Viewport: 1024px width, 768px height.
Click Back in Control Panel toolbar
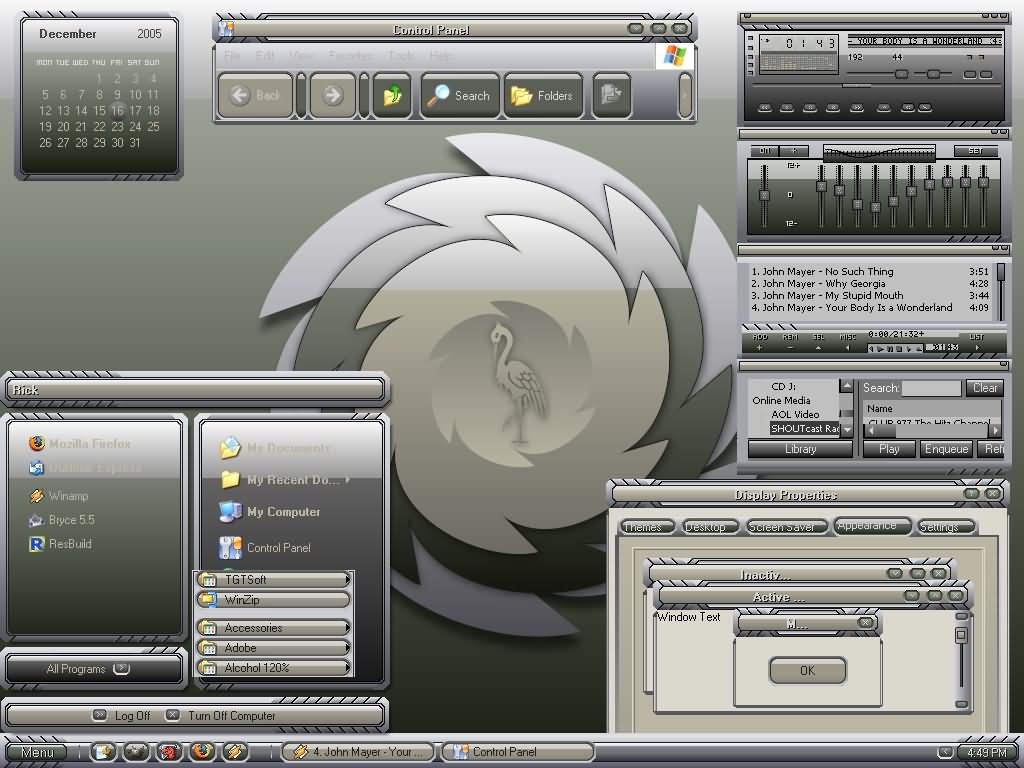point(255,95)
